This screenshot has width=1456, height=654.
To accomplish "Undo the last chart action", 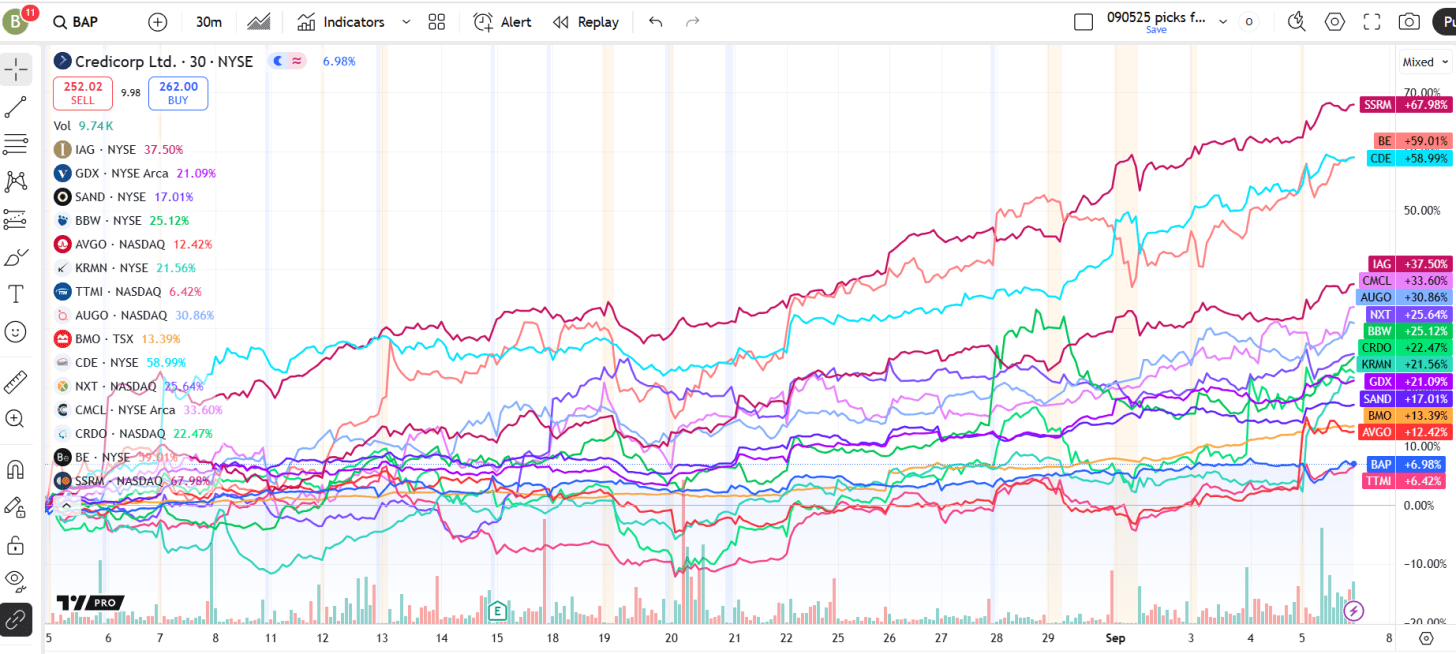I will [x=655, y=22].
